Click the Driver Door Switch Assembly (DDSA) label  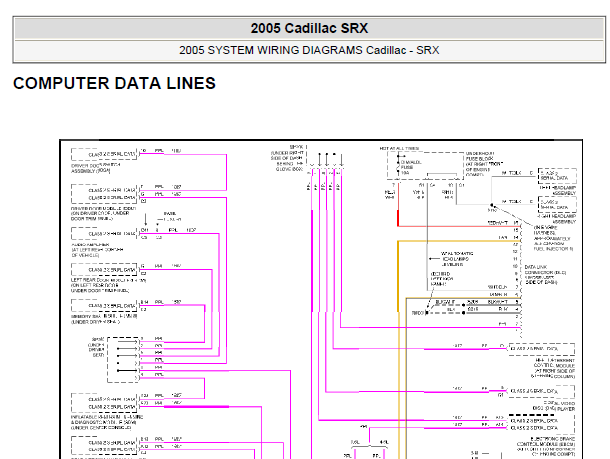click(95, 168)
